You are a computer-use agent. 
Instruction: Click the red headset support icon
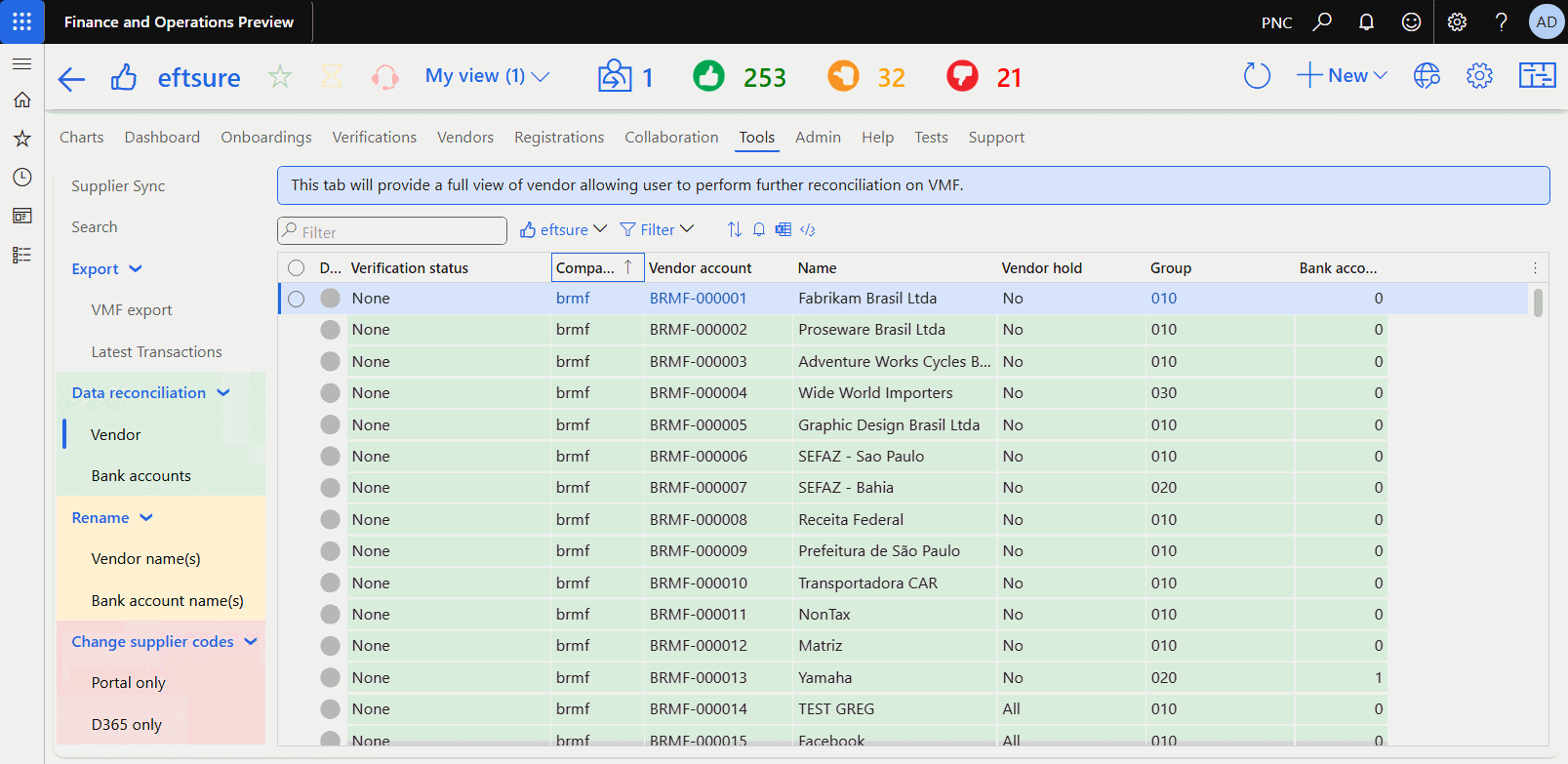[x=385, y=76]
